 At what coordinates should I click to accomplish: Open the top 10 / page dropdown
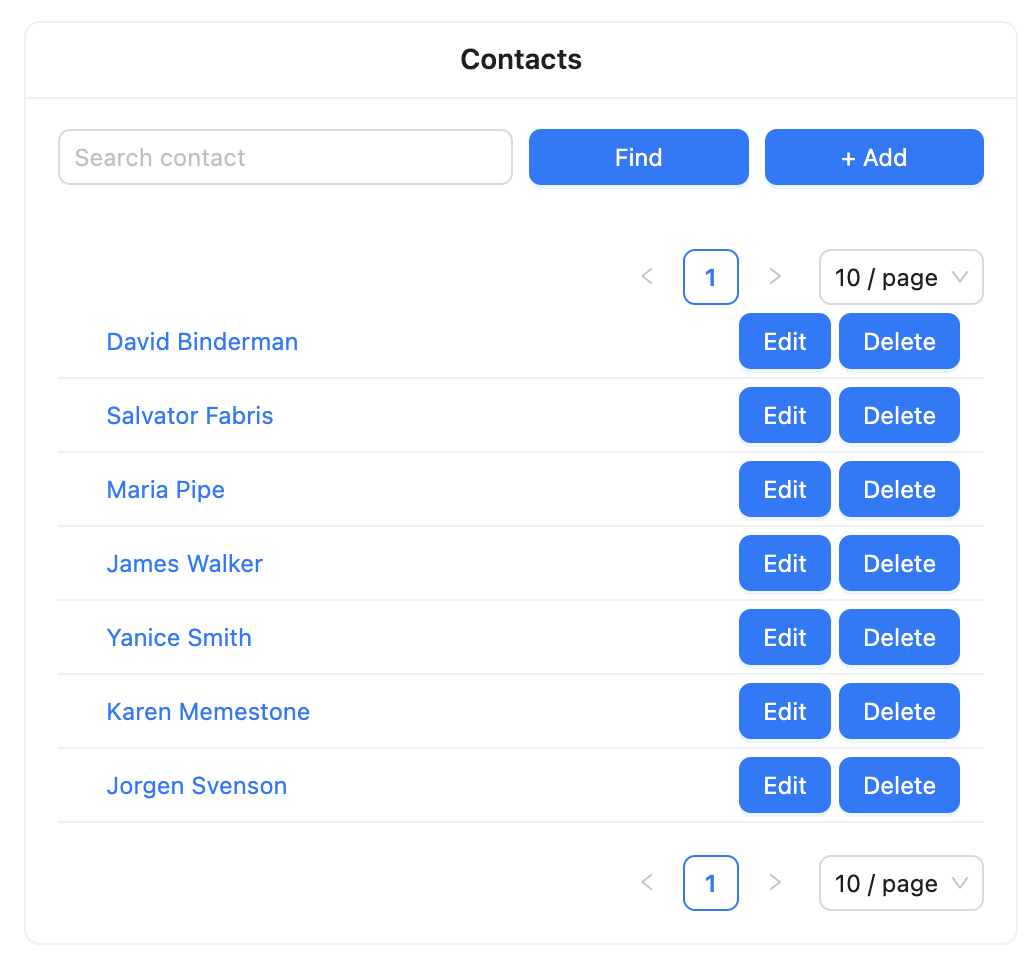click(x=901, y=277)
